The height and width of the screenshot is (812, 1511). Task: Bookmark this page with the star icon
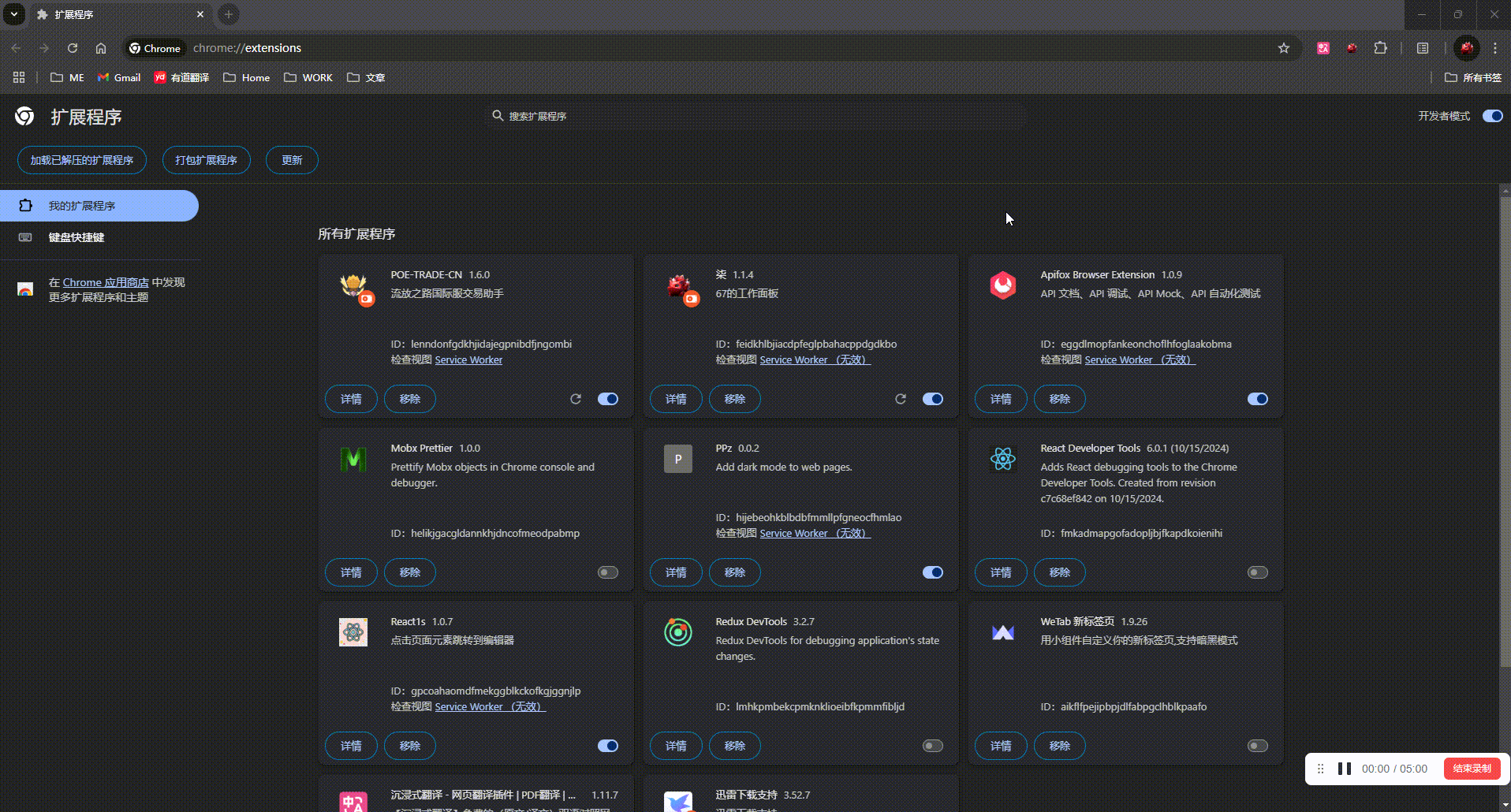click(1284, 48)
